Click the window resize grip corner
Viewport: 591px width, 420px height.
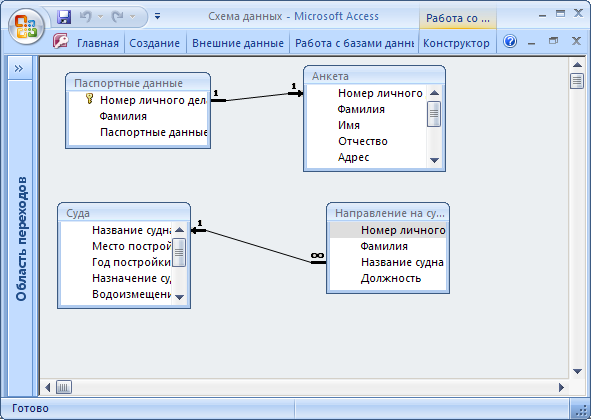tap(580, 409)
